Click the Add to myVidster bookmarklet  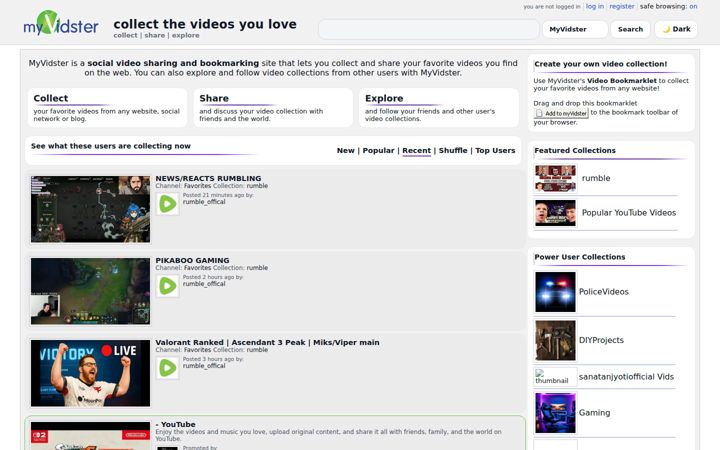click(561, 113)
